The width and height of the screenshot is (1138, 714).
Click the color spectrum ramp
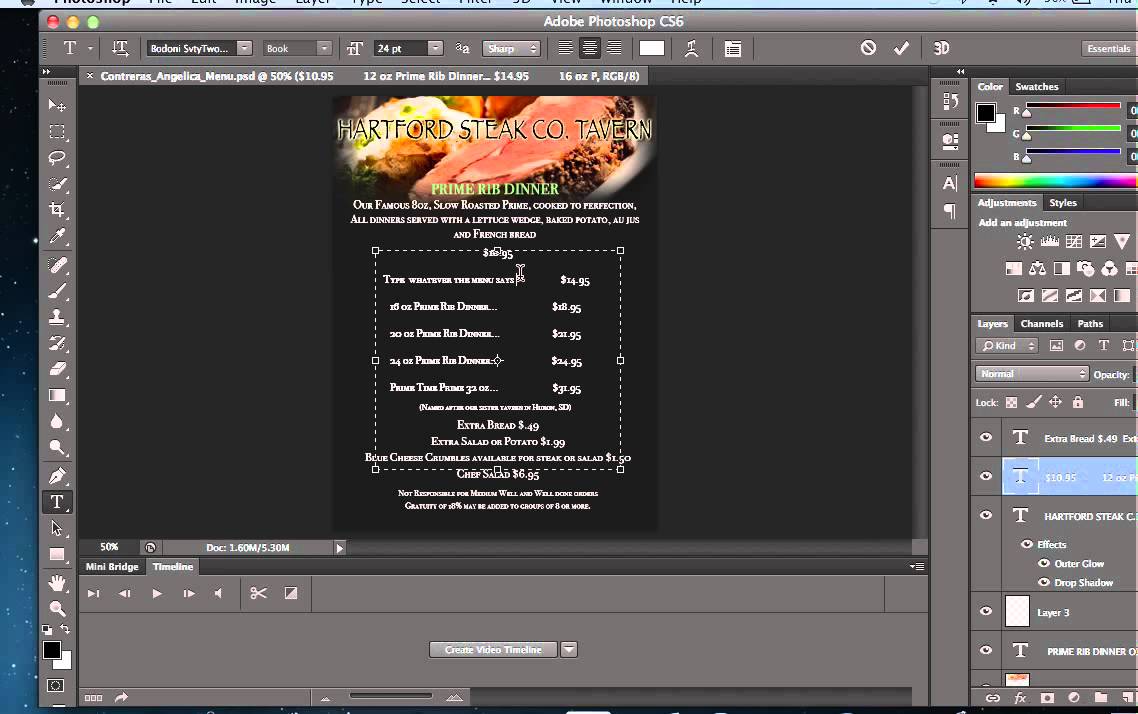point(1055,181)
